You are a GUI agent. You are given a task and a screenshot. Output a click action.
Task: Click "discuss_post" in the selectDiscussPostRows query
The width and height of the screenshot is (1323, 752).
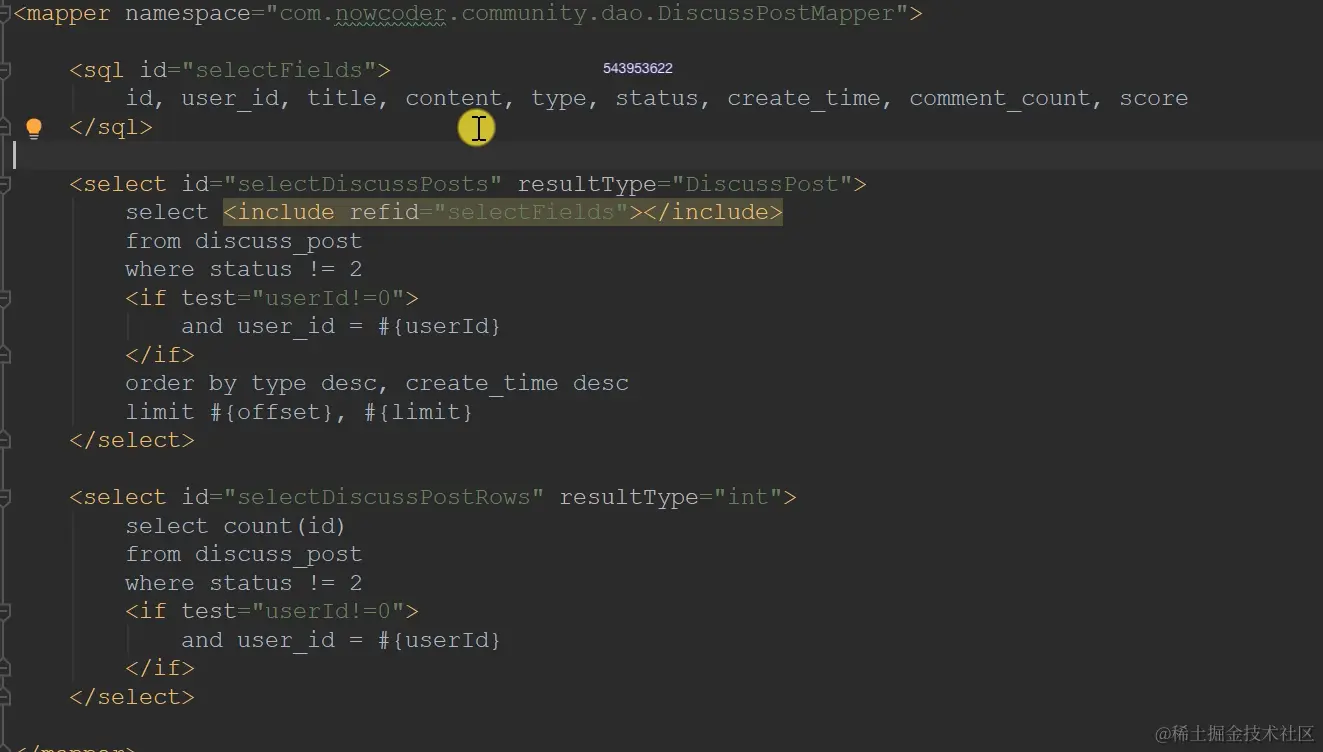tap(279, 554)
